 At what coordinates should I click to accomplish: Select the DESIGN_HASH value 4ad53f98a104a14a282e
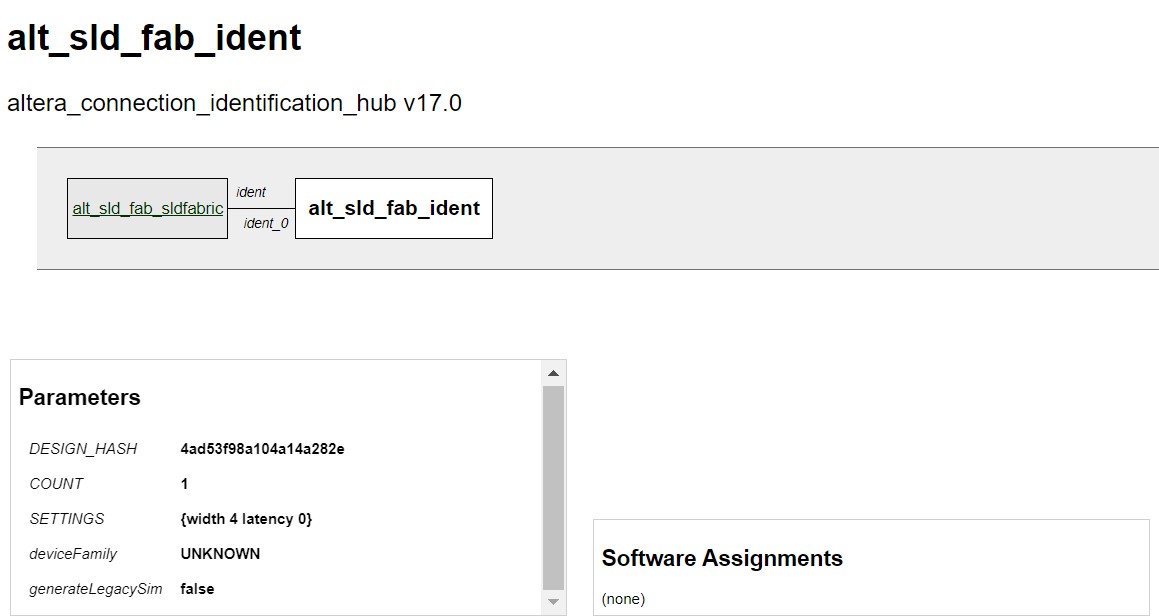[262, 449]
